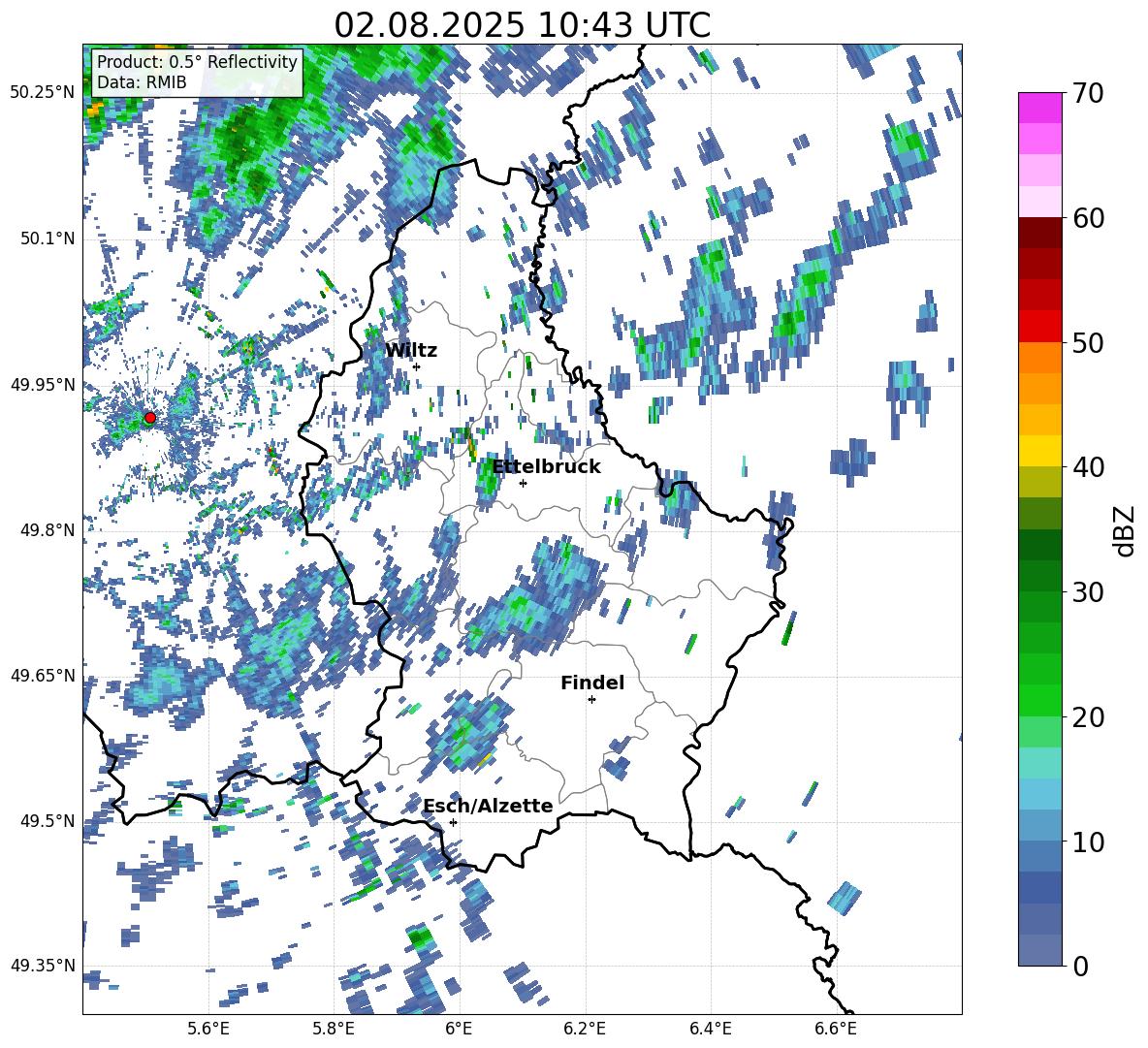Click the green 20 dBZ colorbar segment
Viewport: 1148px width, 1048px height.
(x=1039, y=700)
